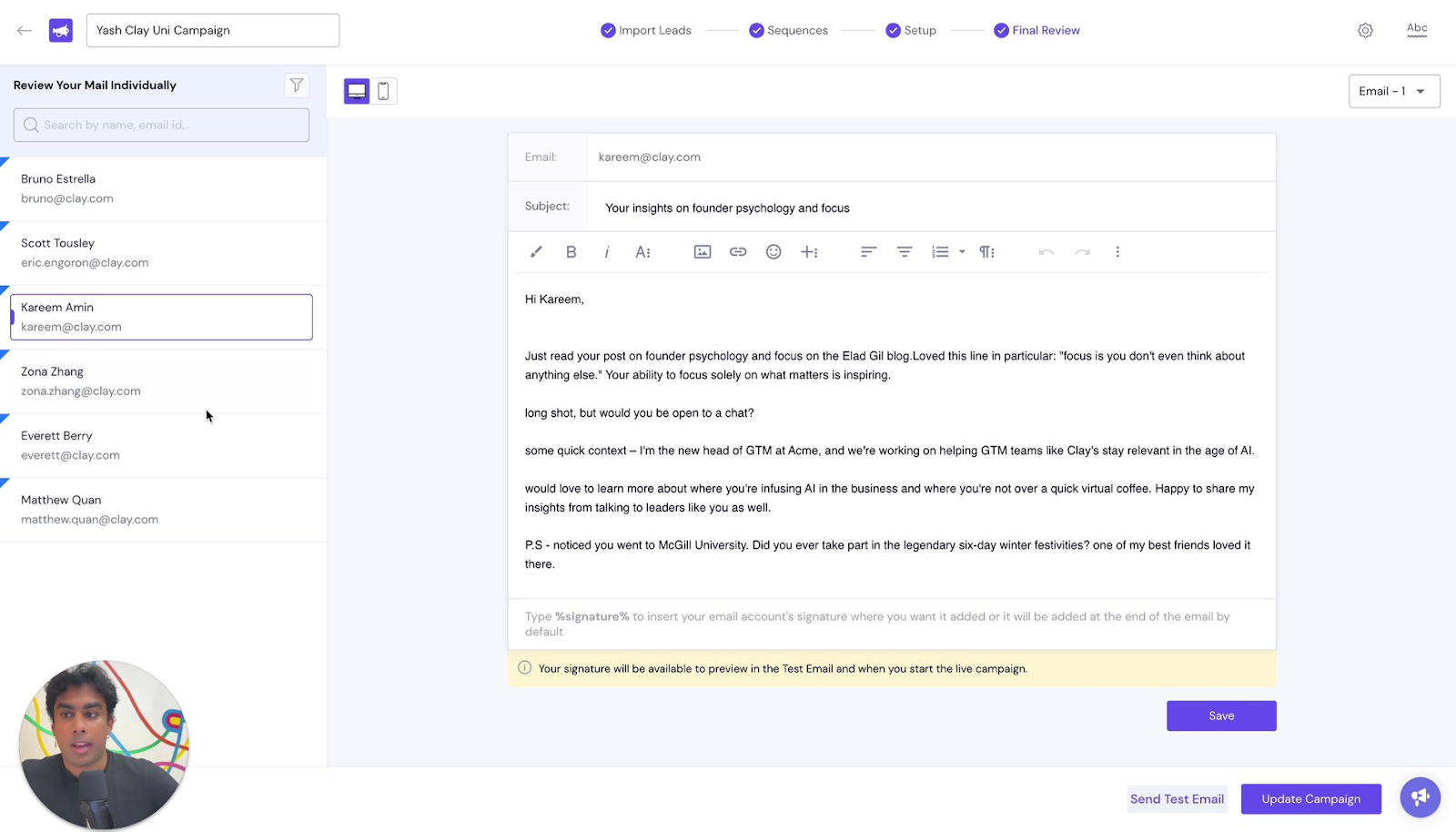This screenshot has height=832, width=1456.
Task: Go to Sequences step
Action: (x=788, y=30)
